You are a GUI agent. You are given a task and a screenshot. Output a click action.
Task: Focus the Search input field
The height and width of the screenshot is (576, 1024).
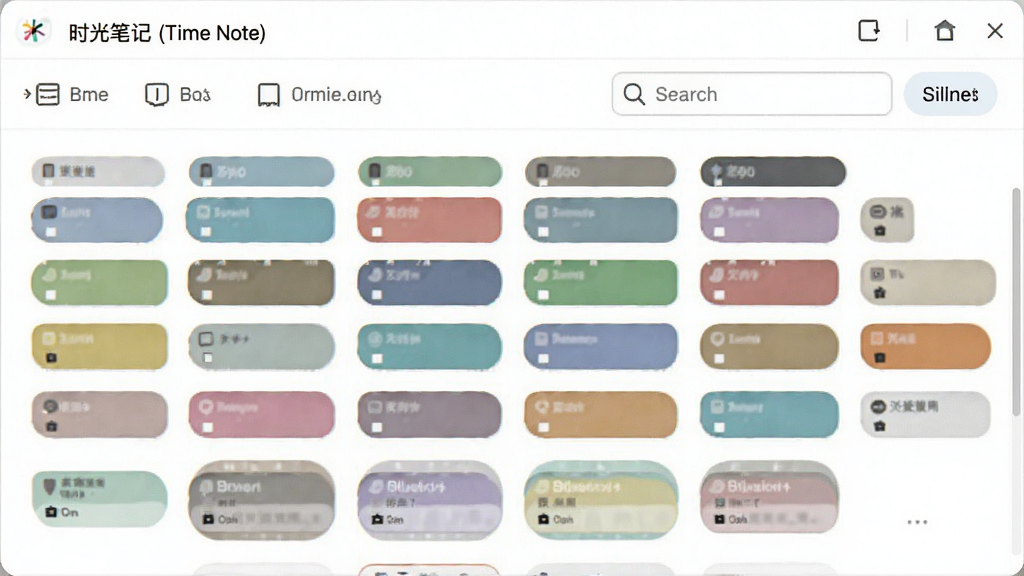752,94
